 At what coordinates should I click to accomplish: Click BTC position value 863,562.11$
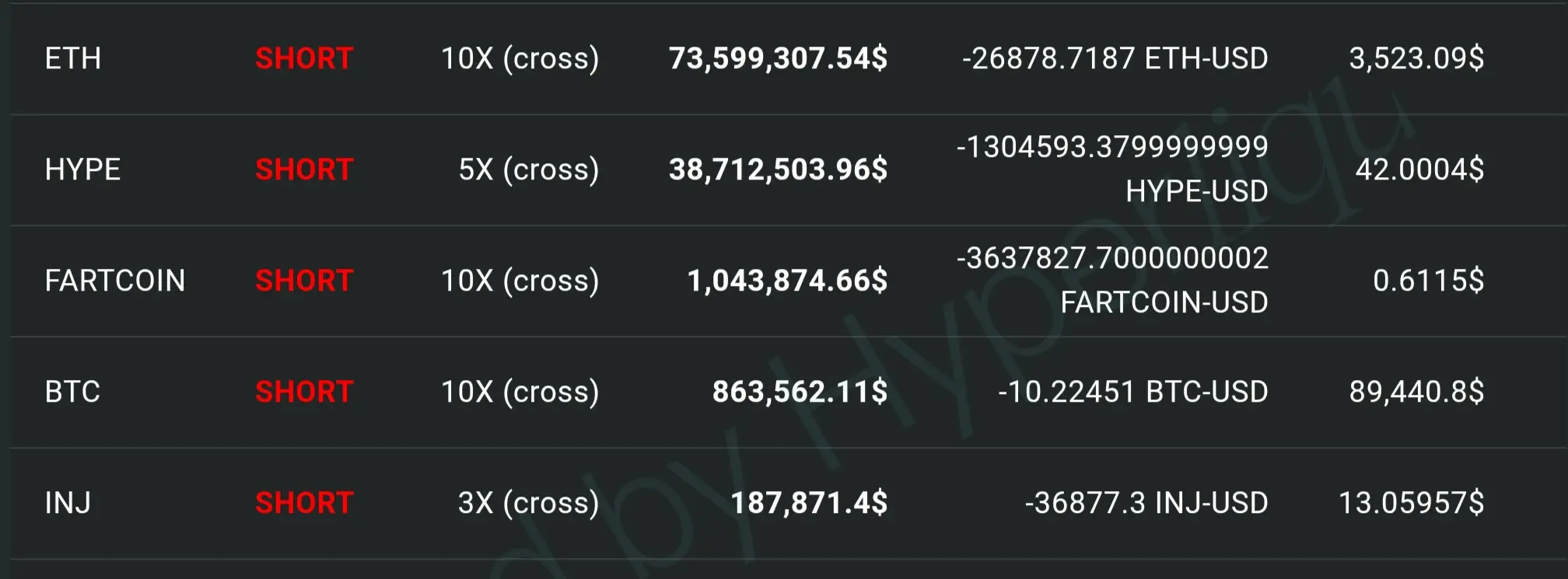pyautogui.click(x=800, y=392)
